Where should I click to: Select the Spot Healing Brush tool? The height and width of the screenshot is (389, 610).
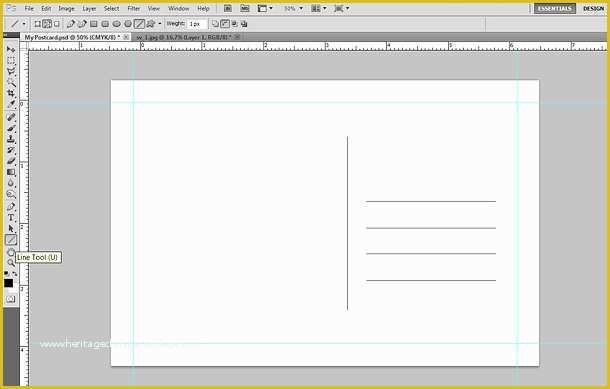(x=11, y=117)
